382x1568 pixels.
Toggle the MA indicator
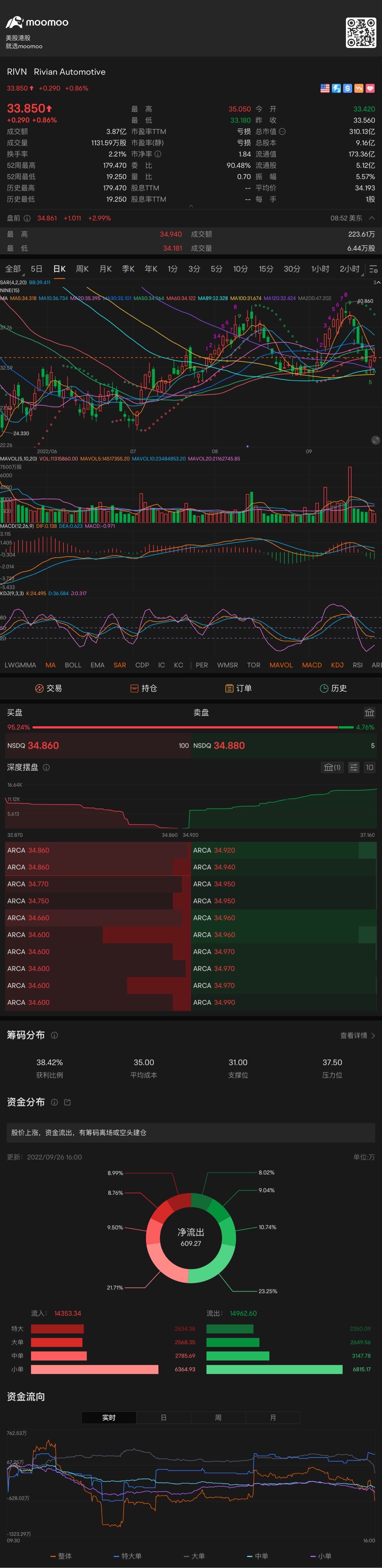click(50, 665)
